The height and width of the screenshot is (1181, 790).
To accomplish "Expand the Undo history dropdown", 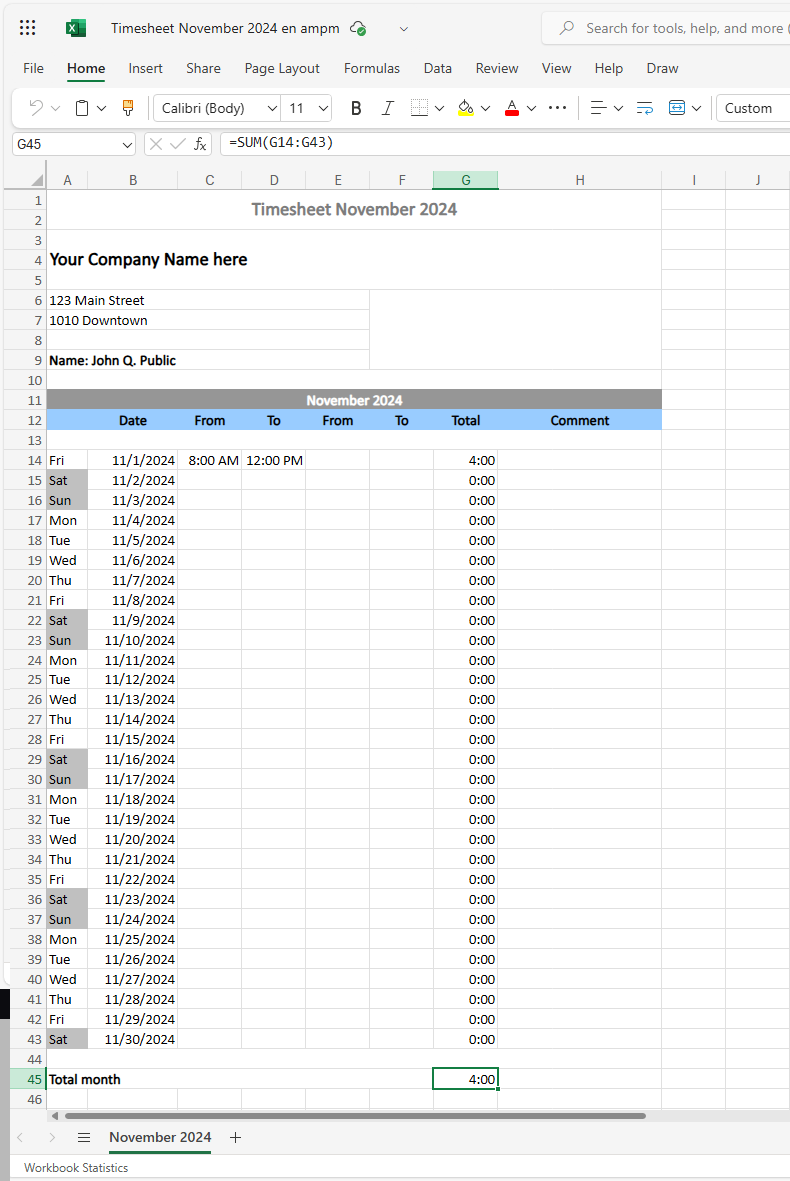I will (x=55, y=108).
